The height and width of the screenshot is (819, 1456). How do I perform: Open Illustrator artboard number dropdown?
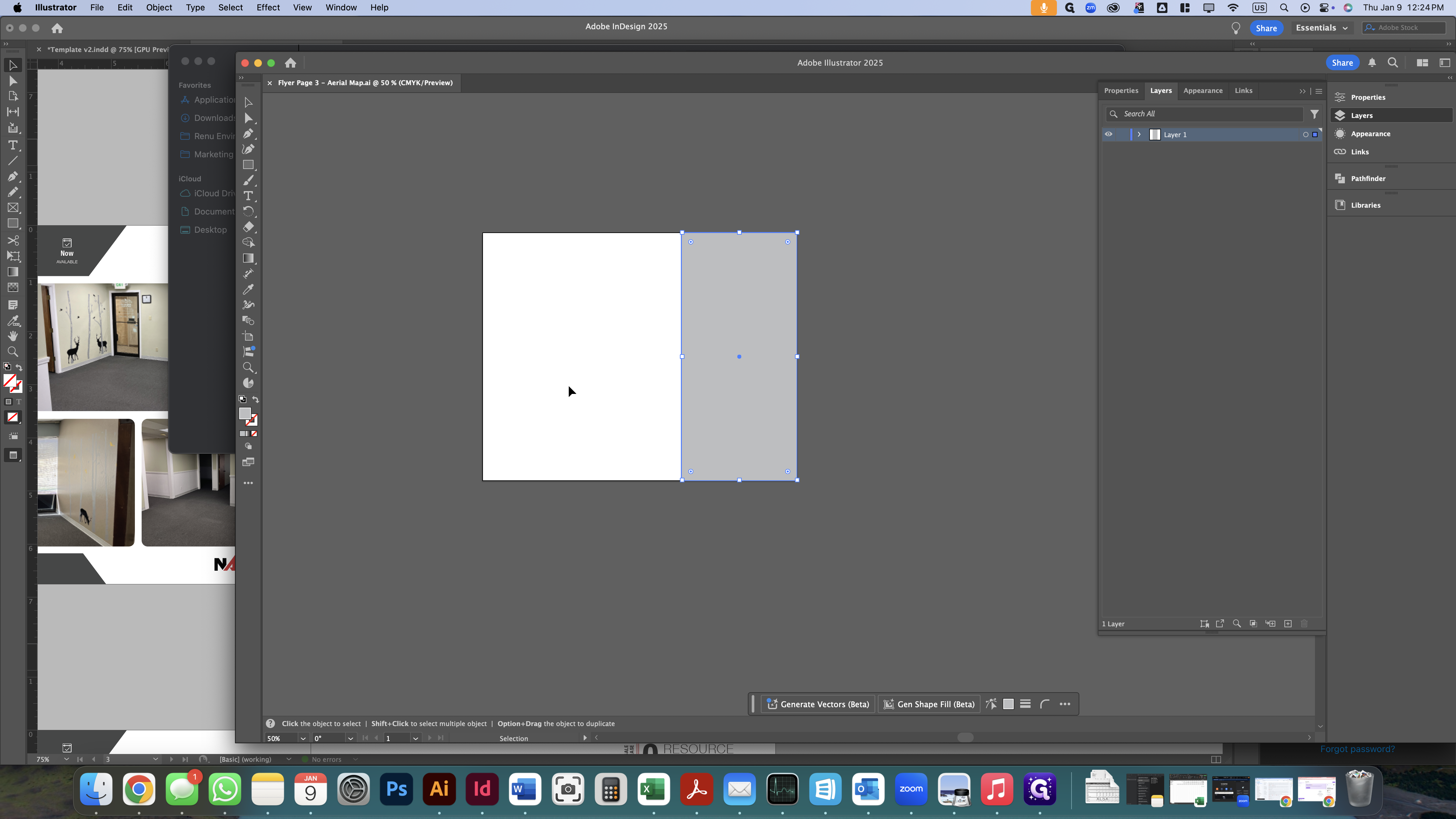(x=415, y=738)
